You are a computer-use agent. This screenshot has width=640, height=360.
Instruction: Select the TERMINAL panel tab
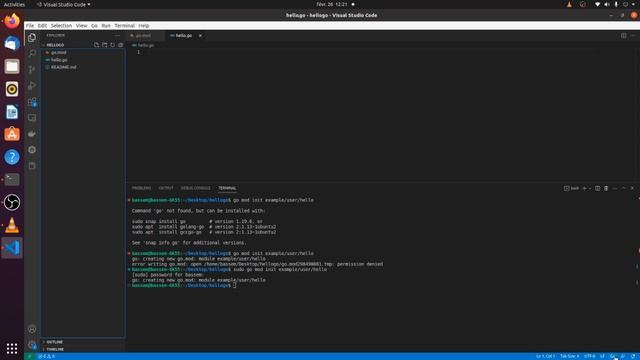(x=227, y=188)
